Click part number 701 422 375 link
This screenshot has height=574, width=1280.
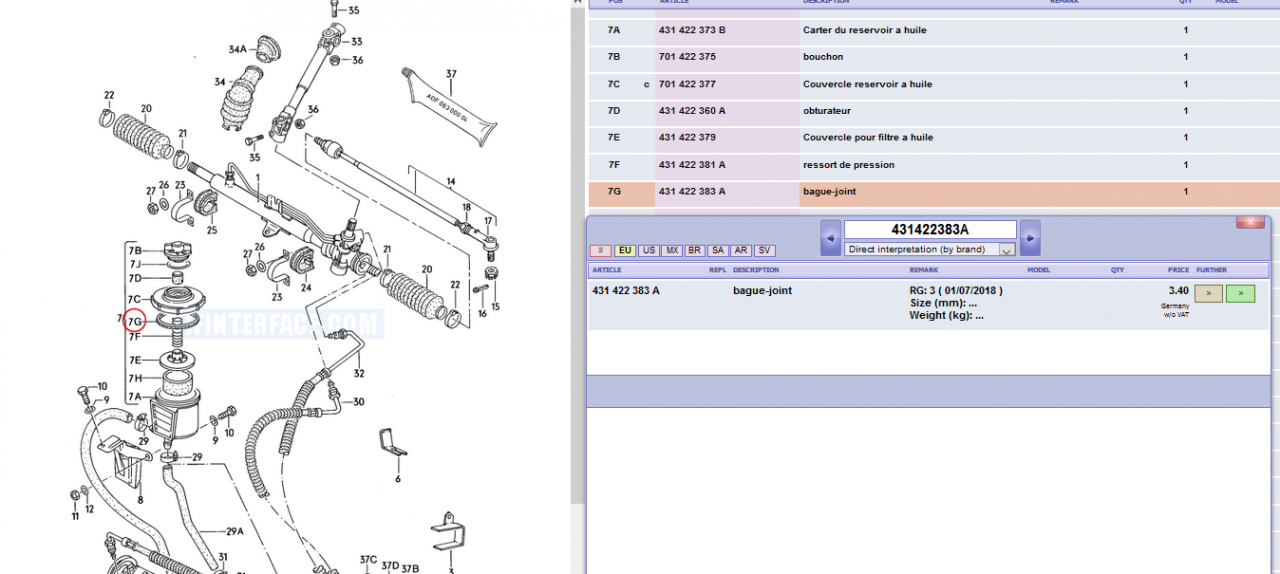(687, 57)
